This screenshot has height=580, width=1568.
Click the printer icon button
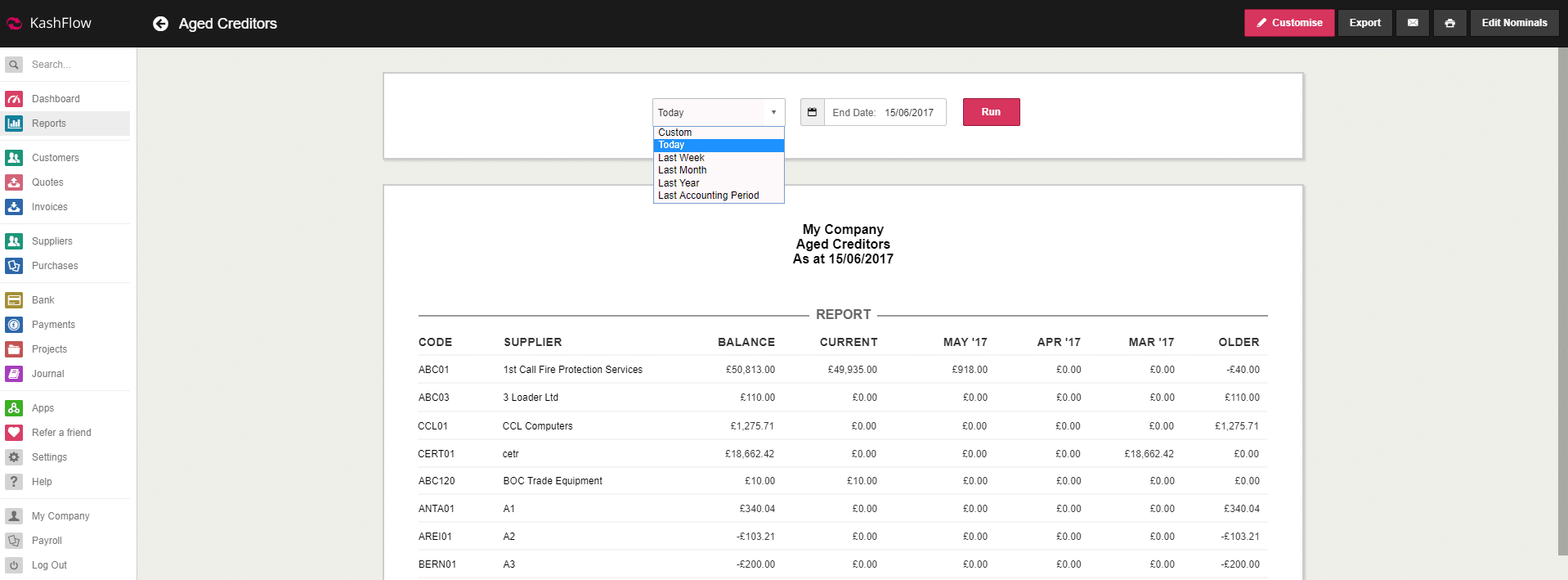[x=1449, y=23]
